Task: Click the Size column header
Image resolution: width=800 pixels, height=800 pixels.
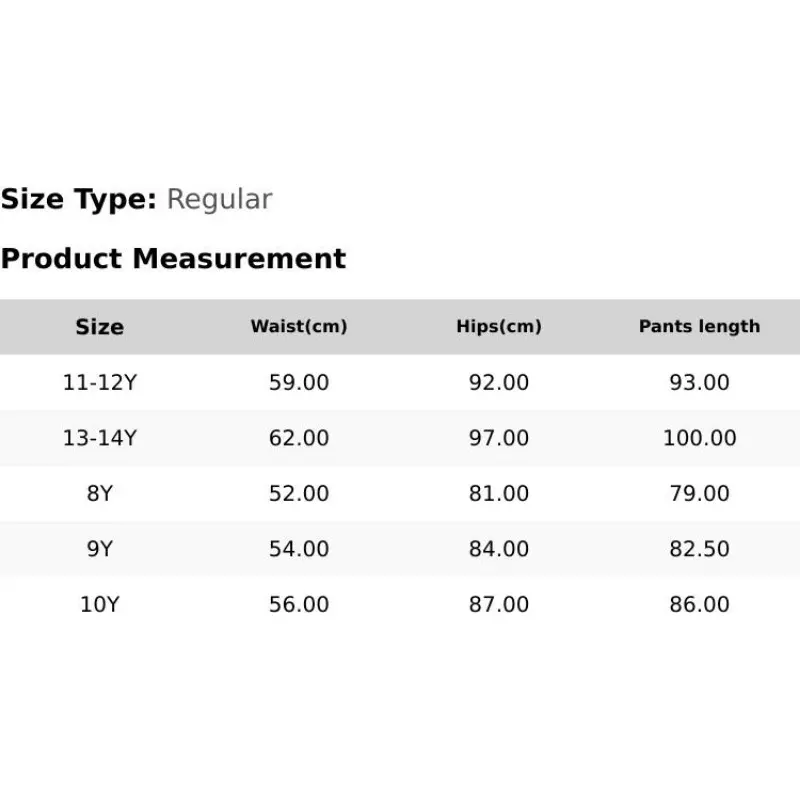Action: (99, 327)
